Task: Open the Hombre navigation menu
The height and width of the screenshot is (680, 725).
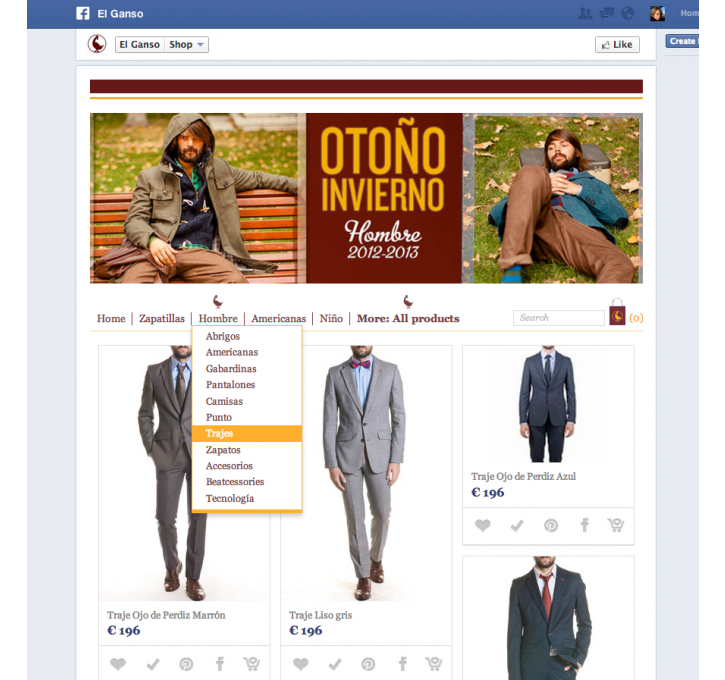Action: point(218,319)
